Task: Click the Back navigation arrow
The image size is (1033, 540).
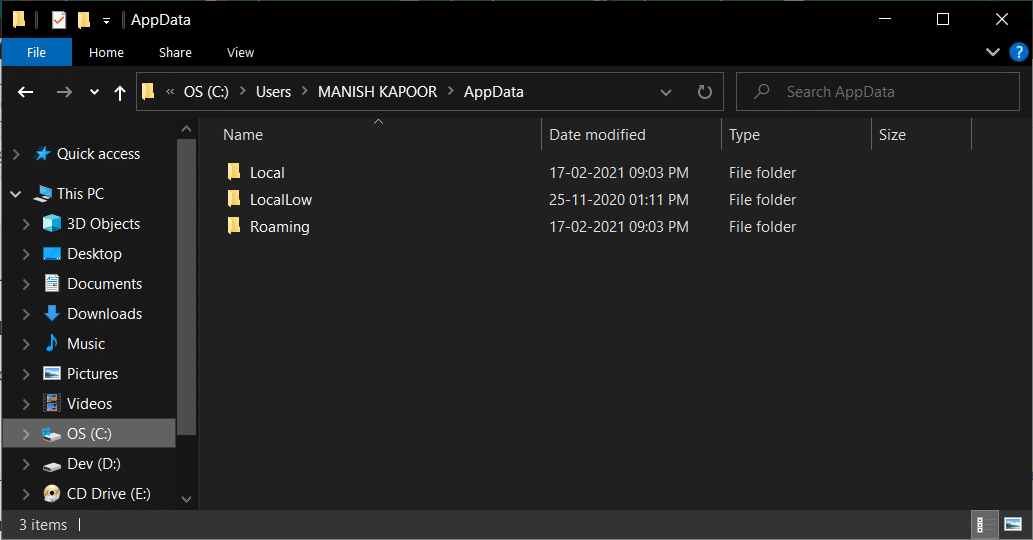Action: pyautogui.click(x=27, y=92)
